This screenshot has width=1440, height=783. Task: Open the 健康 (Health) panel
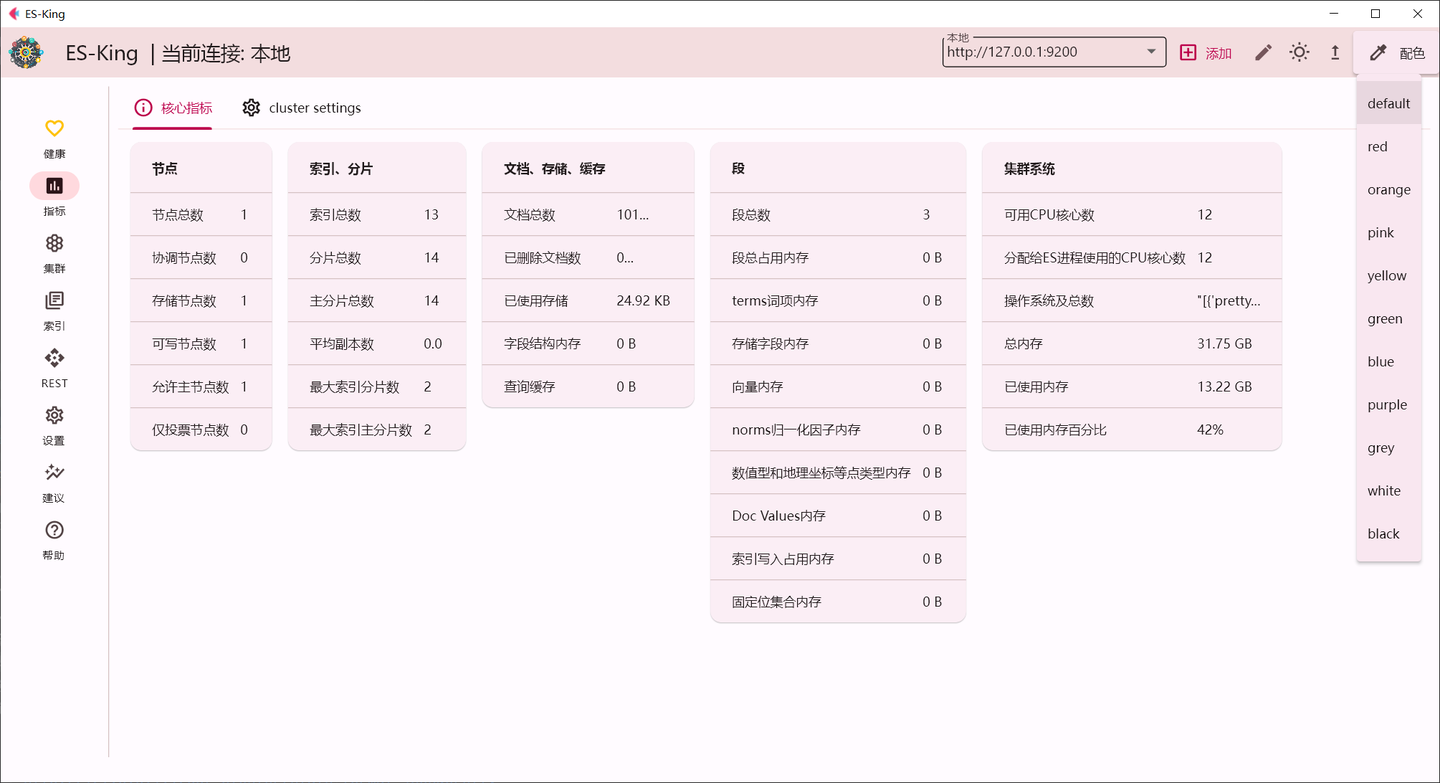(x=53, y=136)
